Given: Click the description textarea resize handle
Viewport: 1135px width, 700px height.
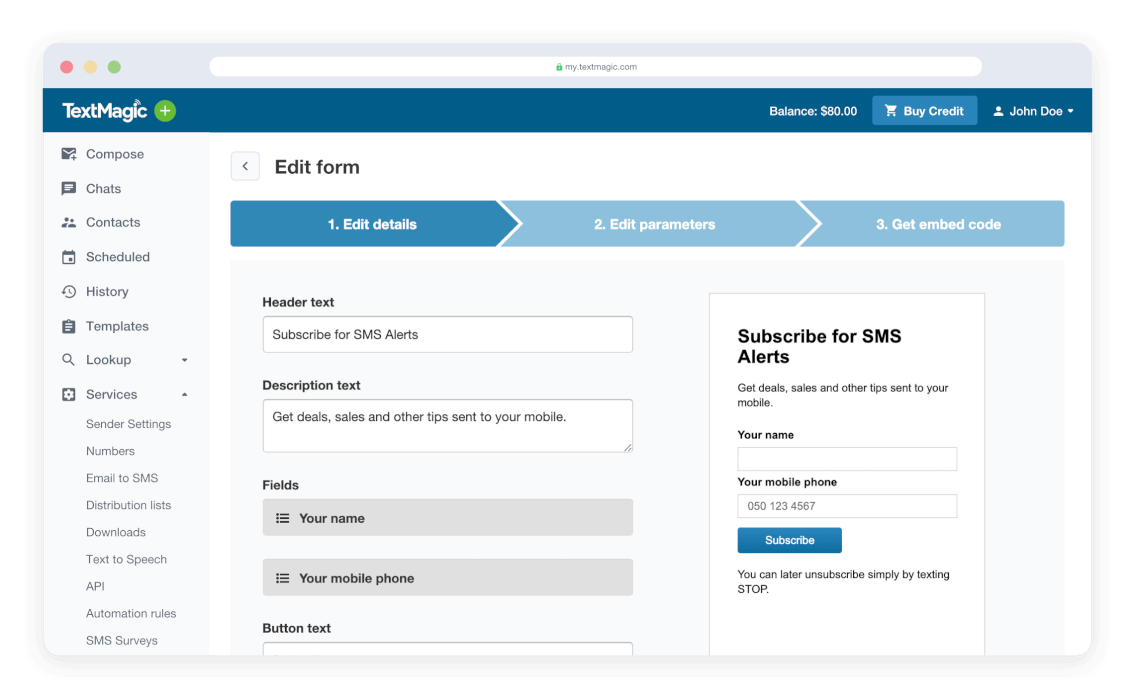Looking at the screenshot, I should pyautogui.click(x=628, y=447).
